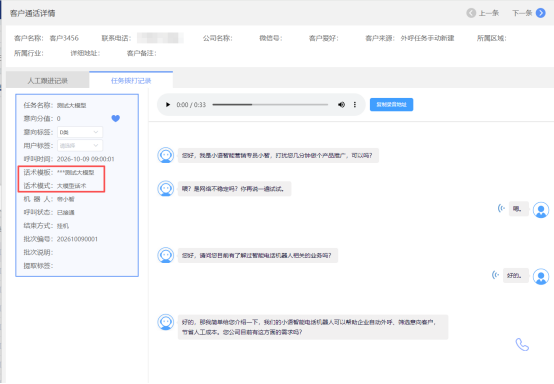Viewport: 554px width, 384px height.
Task: Click the customer's 好的 reply bubble
Action: [x=515, y=276]
